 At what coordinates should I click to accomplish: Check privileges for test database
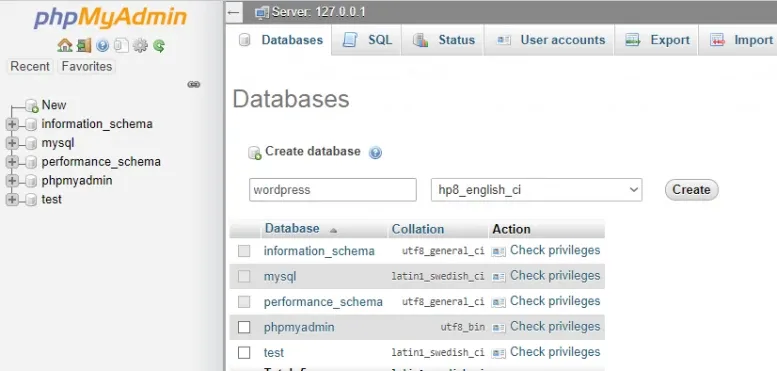click(555, 352)
